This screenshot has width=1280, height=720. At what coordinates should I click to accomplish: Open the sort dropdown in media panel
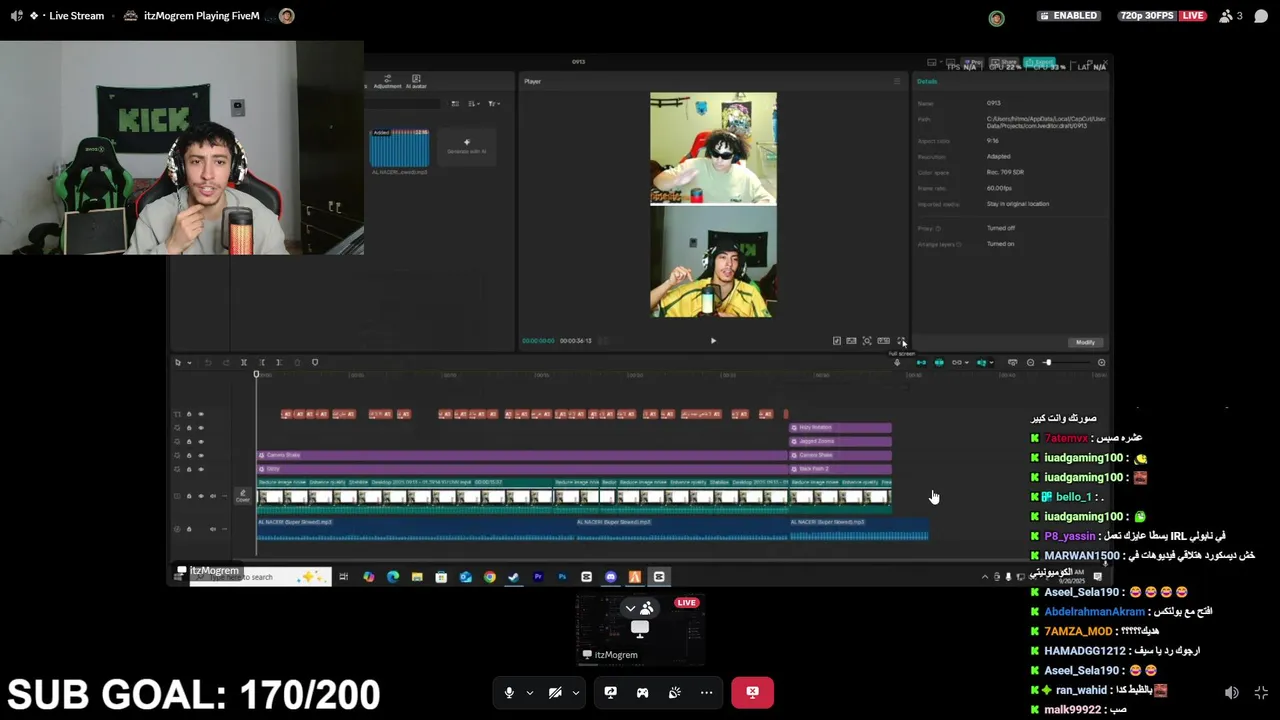tap(474, 103)
